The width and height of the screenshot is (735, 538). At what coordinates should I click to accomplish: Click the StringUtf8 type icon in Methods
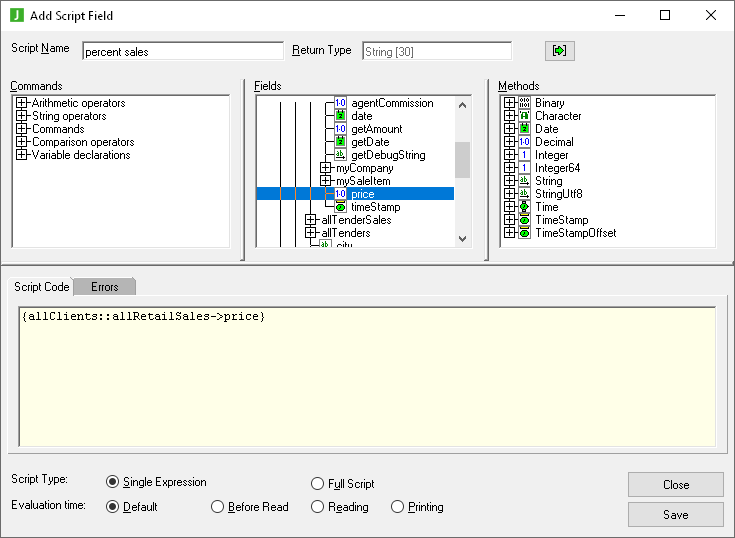click(525, 194)
